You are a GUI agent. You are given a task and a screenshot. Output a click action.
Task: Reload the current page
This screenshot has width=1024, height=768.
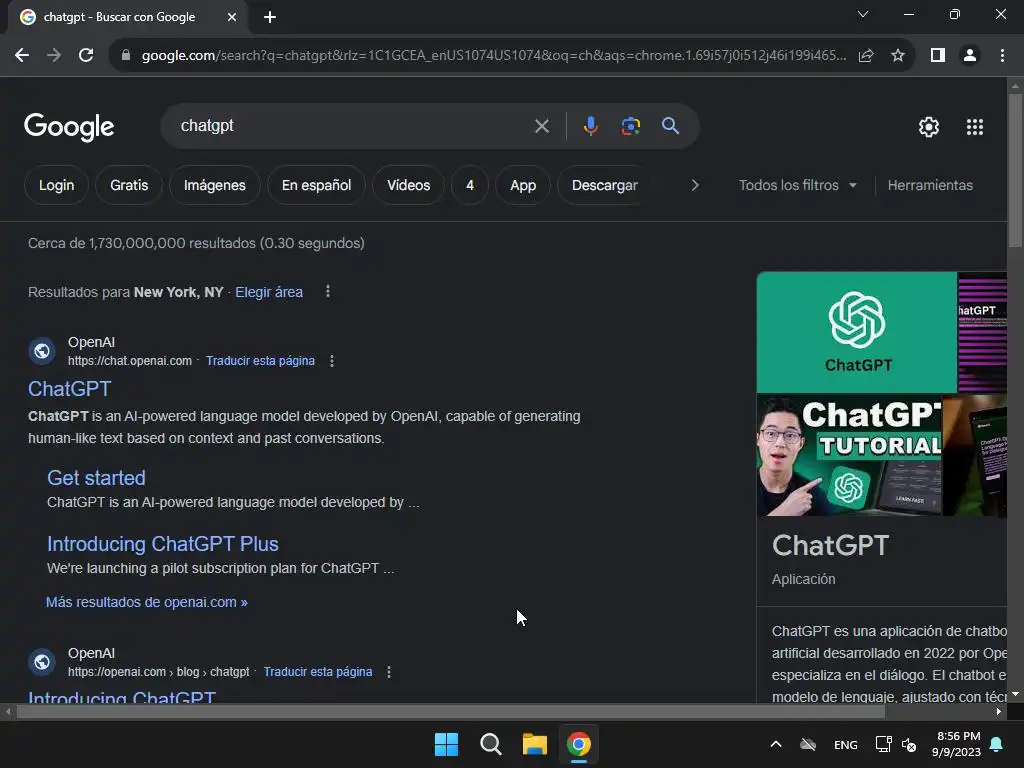(86, 56)
